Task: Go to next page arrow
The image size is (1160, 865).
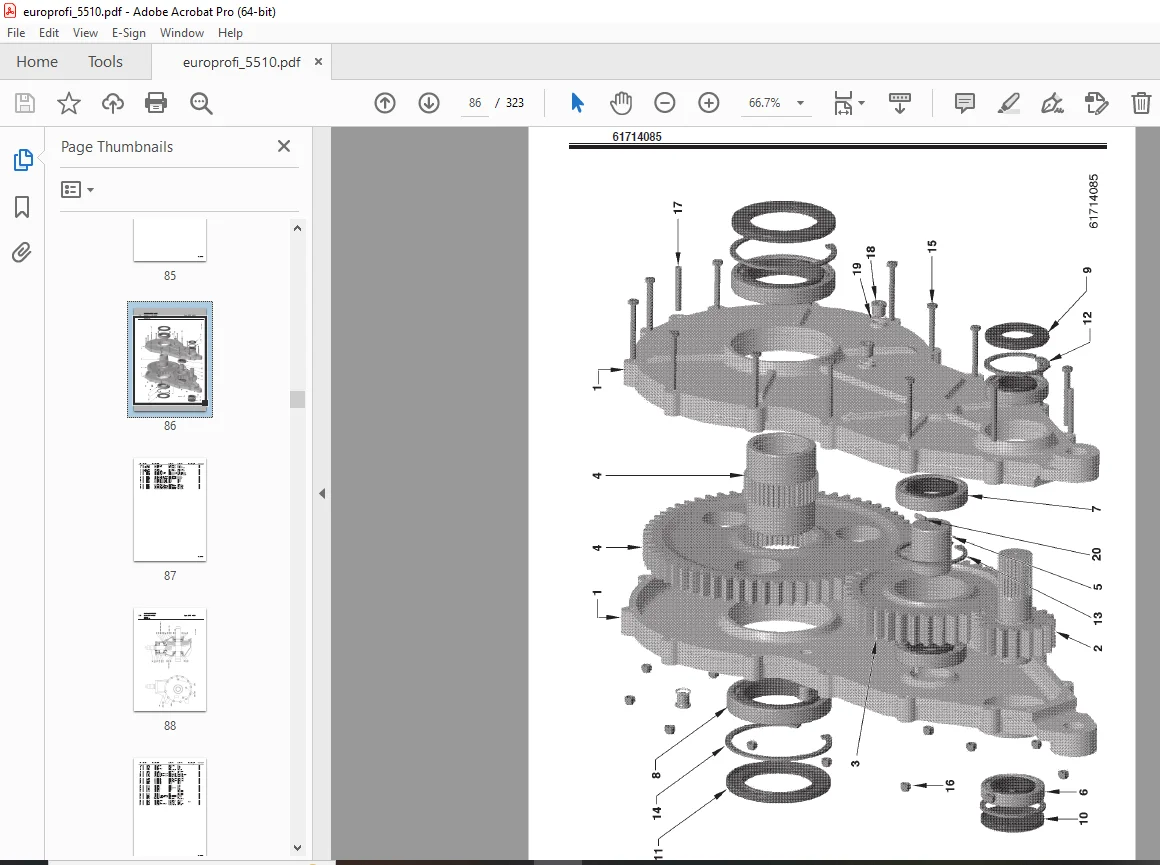Action: point(429,103)
